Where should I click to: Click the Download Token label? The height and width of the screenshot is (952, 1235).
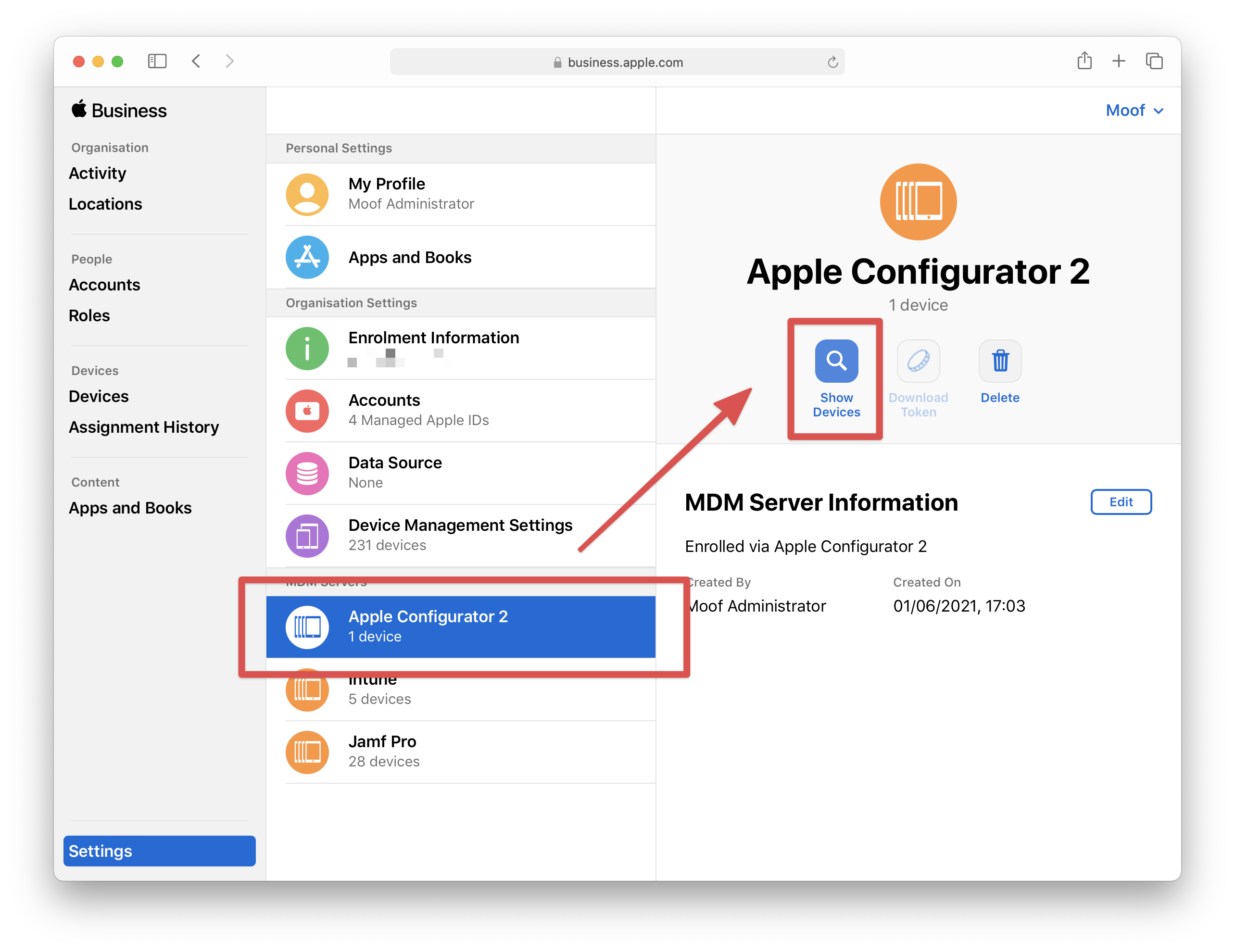[x=919, y=405]
